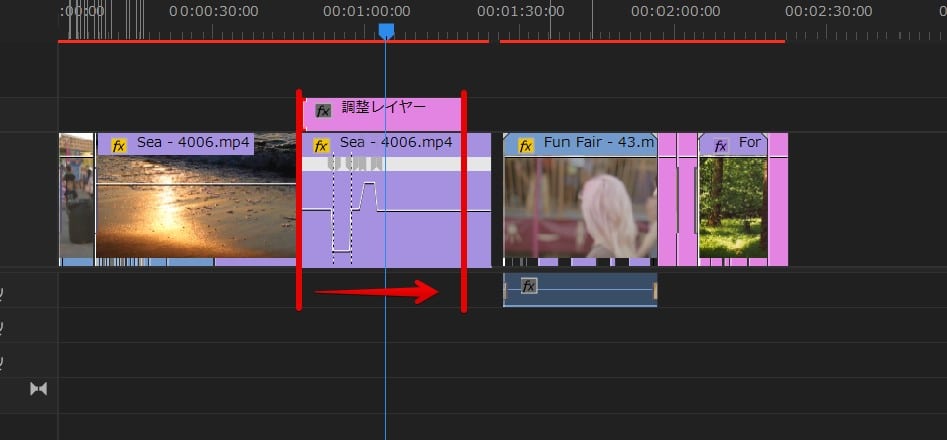Image resolution: width=947 pixels, height=440 pixels.
Task: Click the blue playhead handle on ruler
Action: [386, 32]
